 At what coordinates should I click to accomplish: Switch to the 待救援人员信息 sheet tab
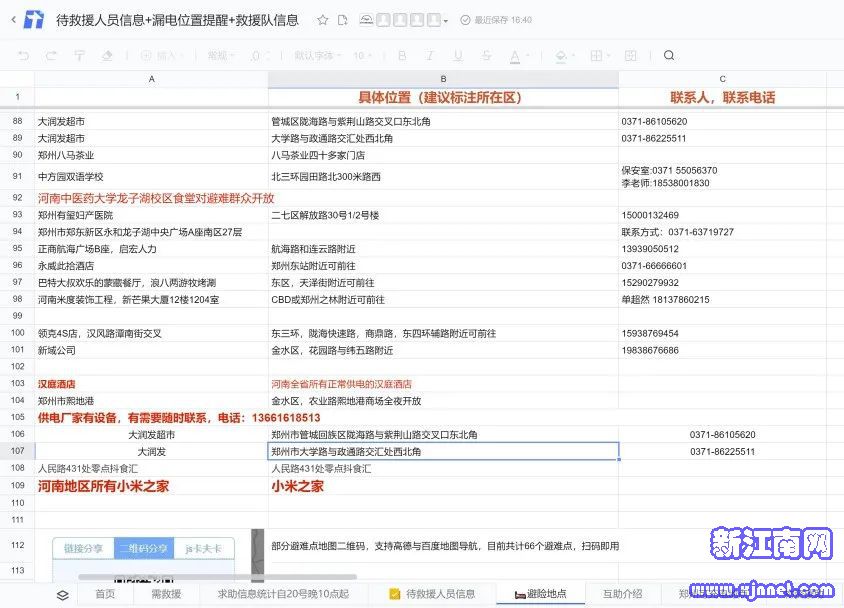point(432,594)
